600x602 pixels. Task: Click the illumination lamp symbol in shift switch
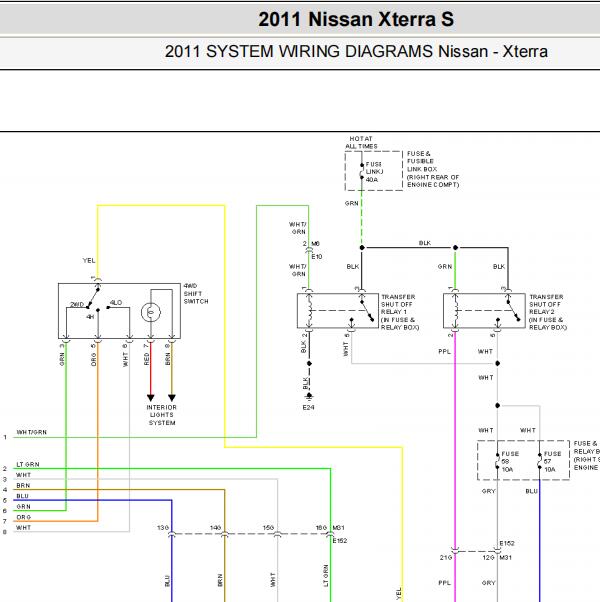[150, 312]
